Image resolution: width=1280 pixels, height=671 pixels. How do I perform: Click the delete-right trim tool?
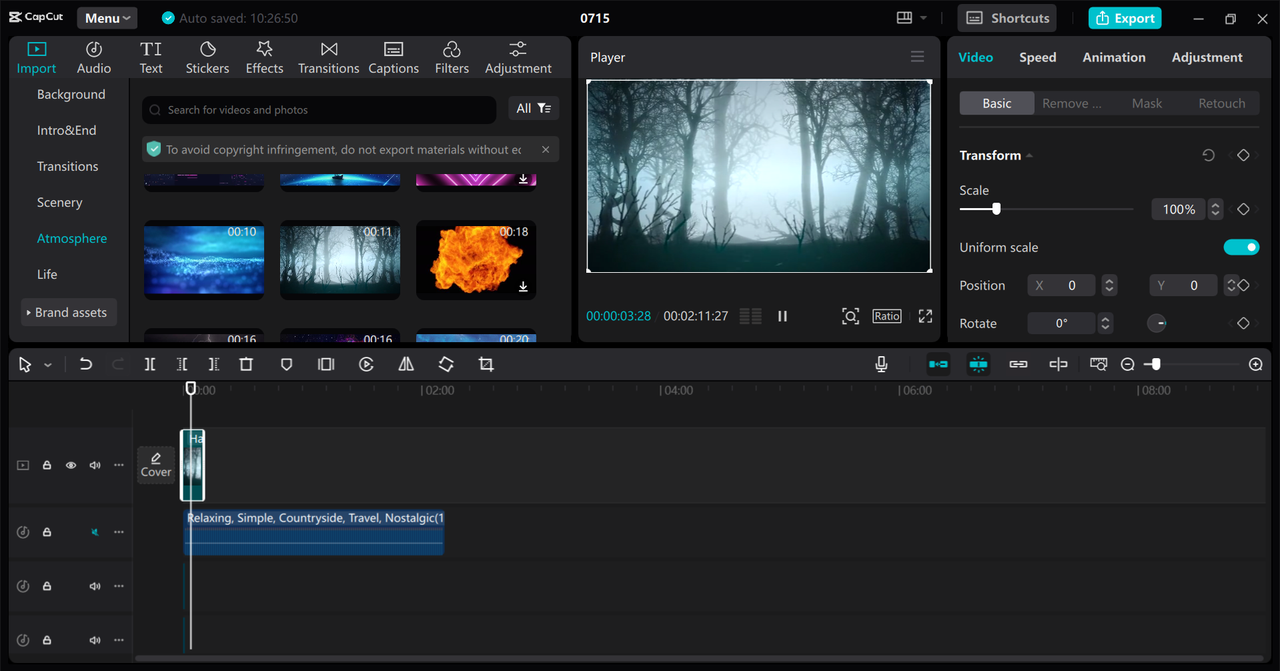click(214, 365)
